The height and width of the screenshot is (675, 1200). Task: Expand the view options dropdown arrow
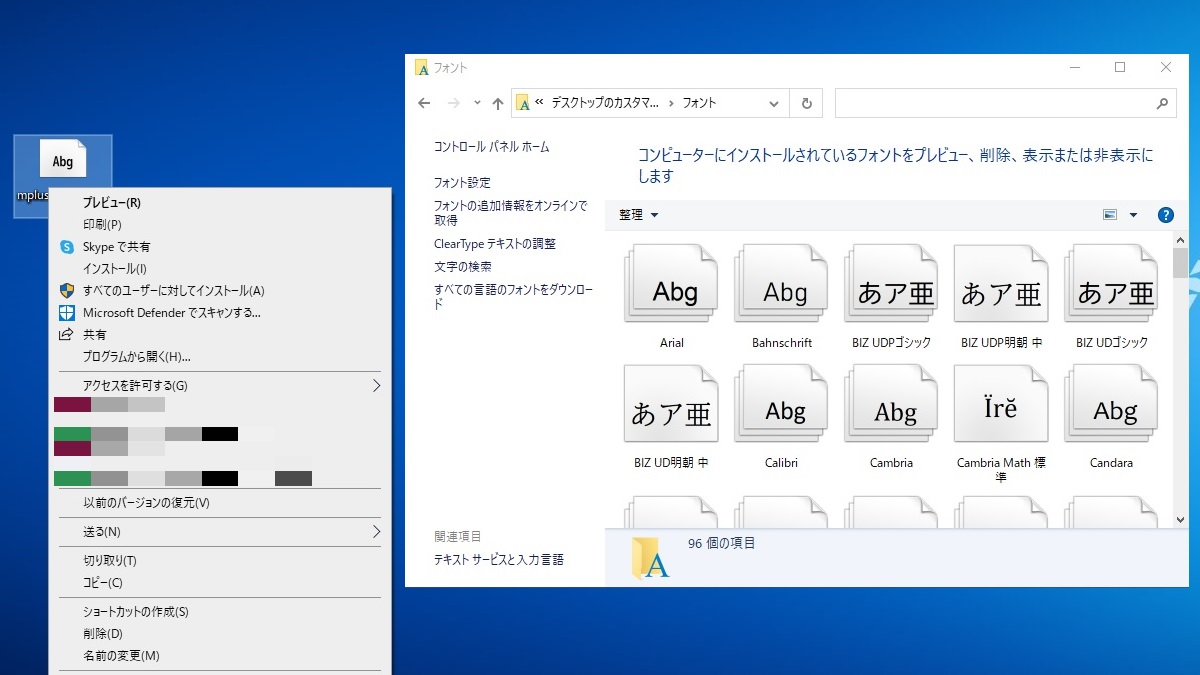click(x=1133, y=215)
